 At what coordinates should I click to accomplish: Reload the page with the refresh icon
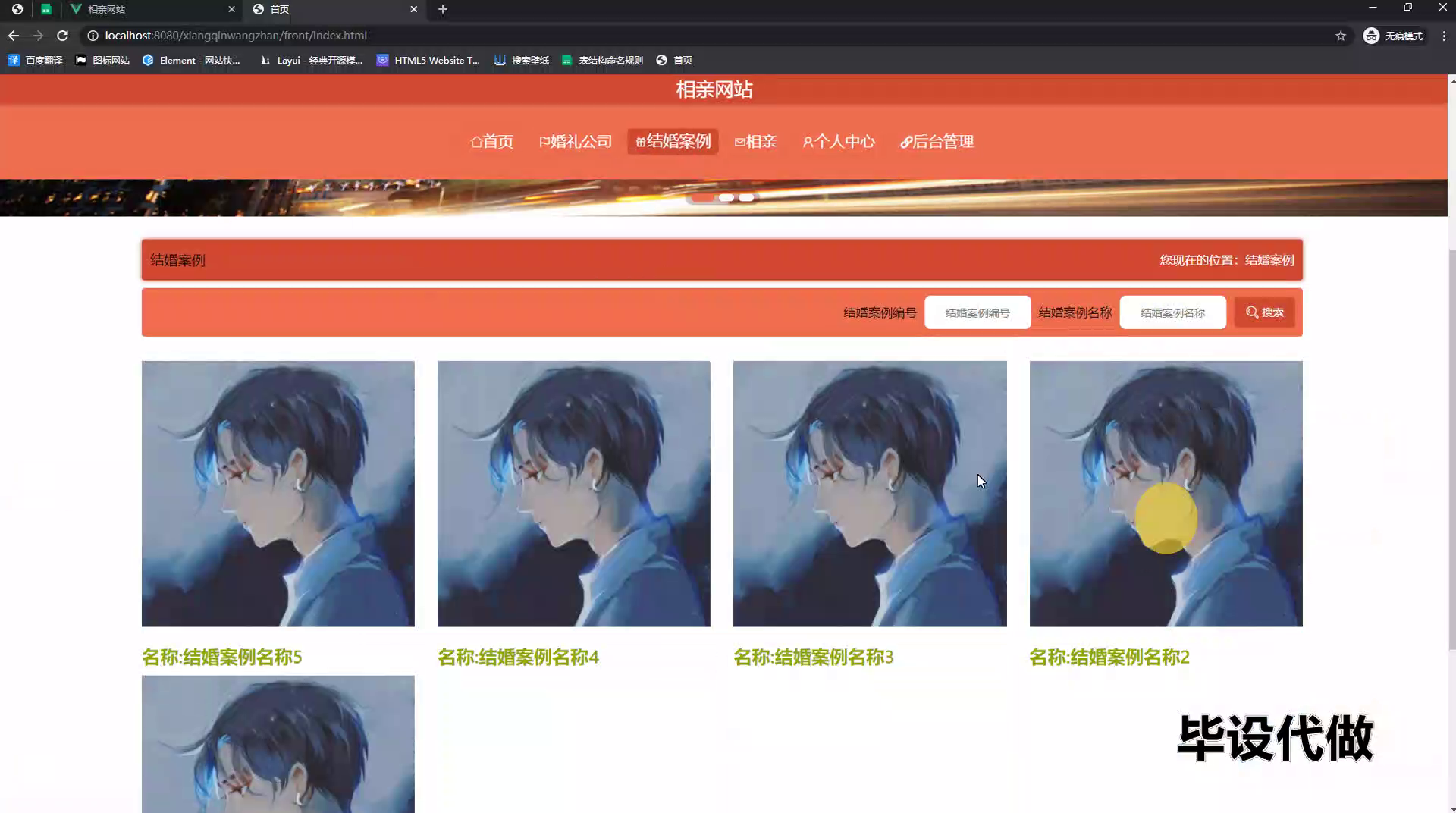pos(63,36)
